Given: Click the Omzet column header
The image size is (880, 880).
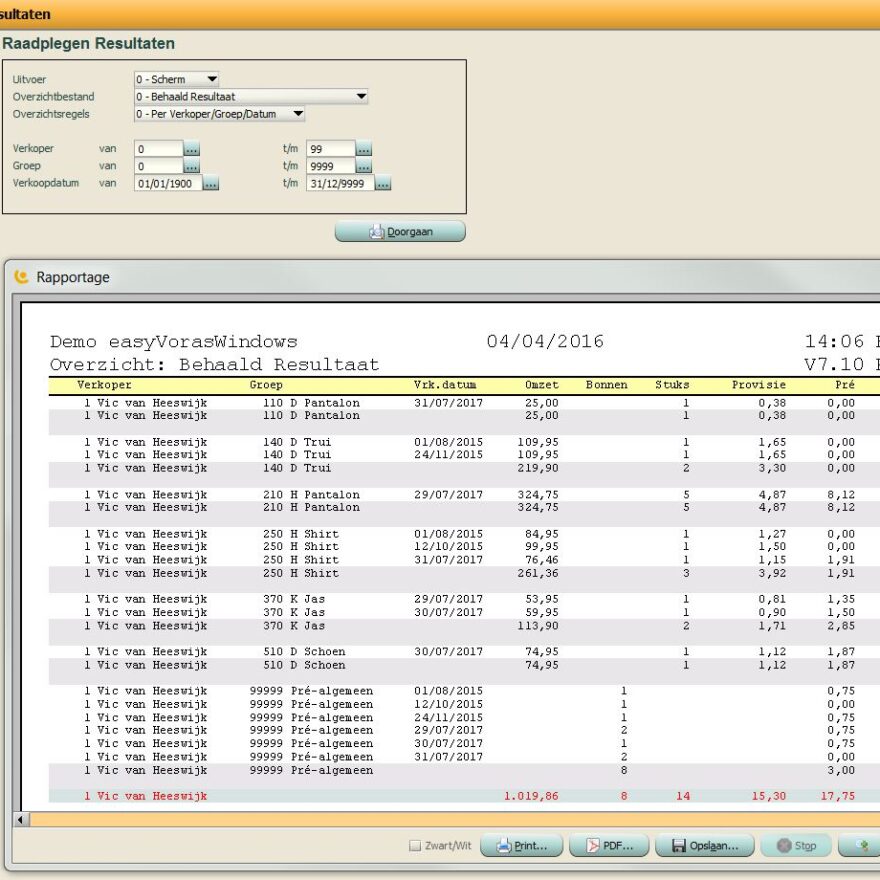Looking at the screenshot, I should coord(542,385).
